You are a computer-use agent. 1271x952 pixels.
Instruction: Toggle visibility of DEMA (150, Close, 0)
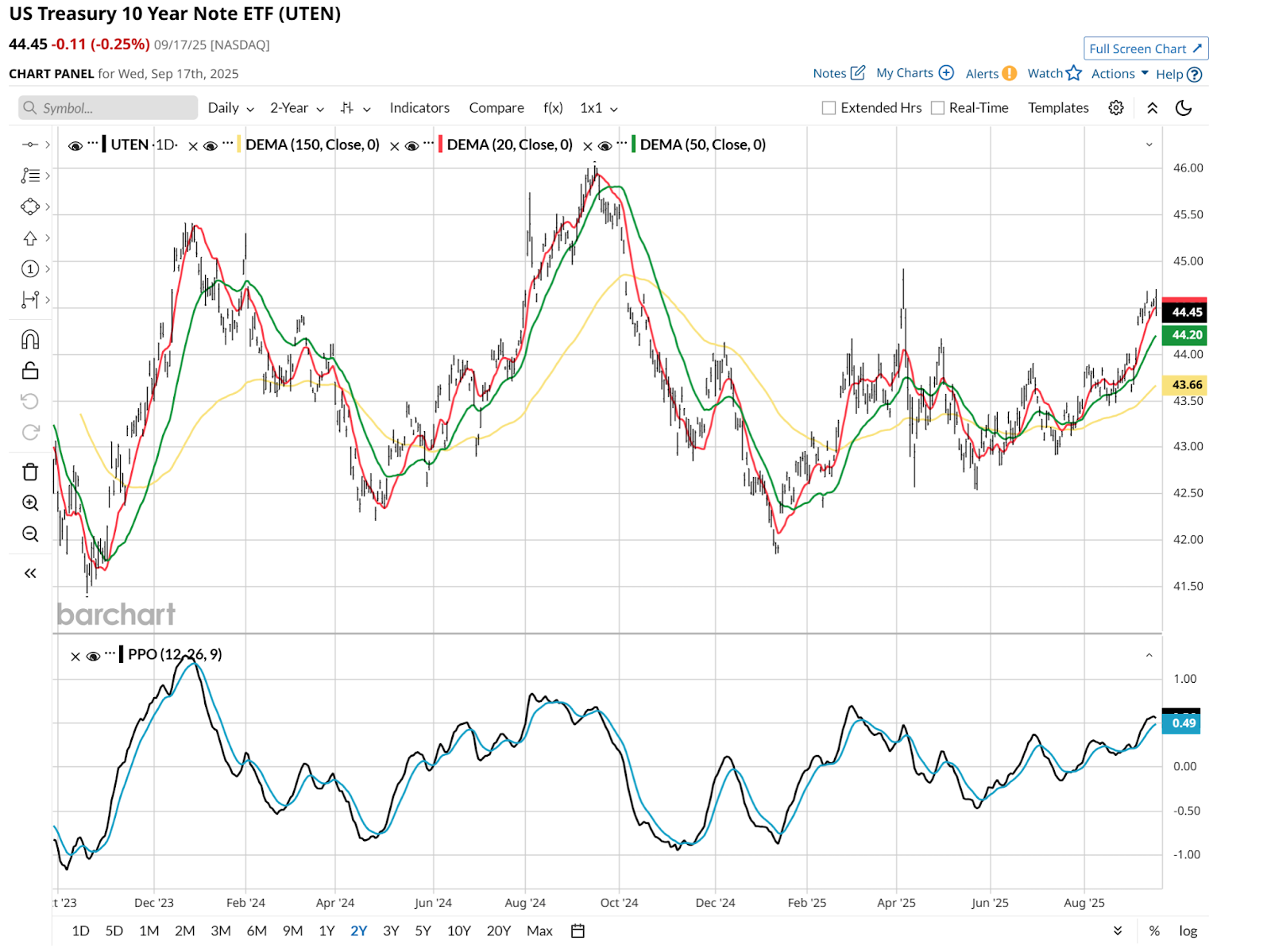pos(211,146)
